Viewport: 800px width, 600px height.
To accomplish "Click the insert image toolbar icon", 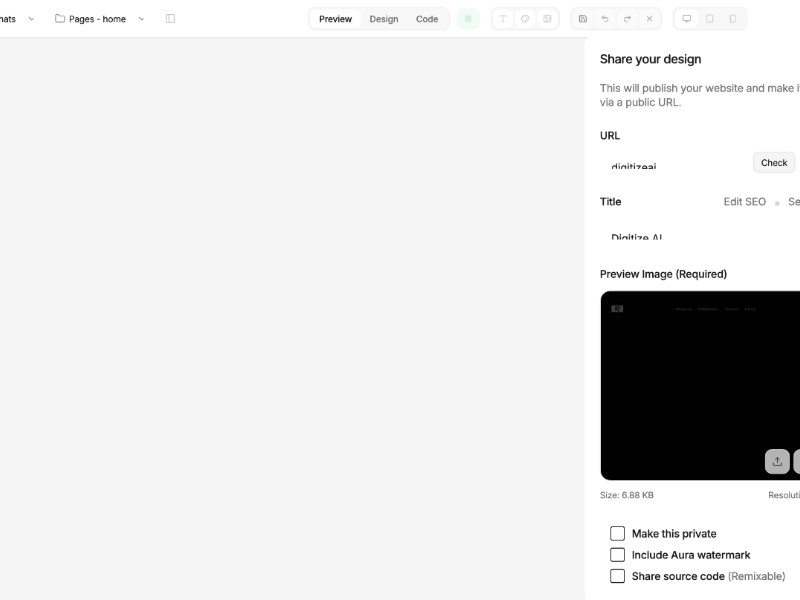I will point(547,18).
